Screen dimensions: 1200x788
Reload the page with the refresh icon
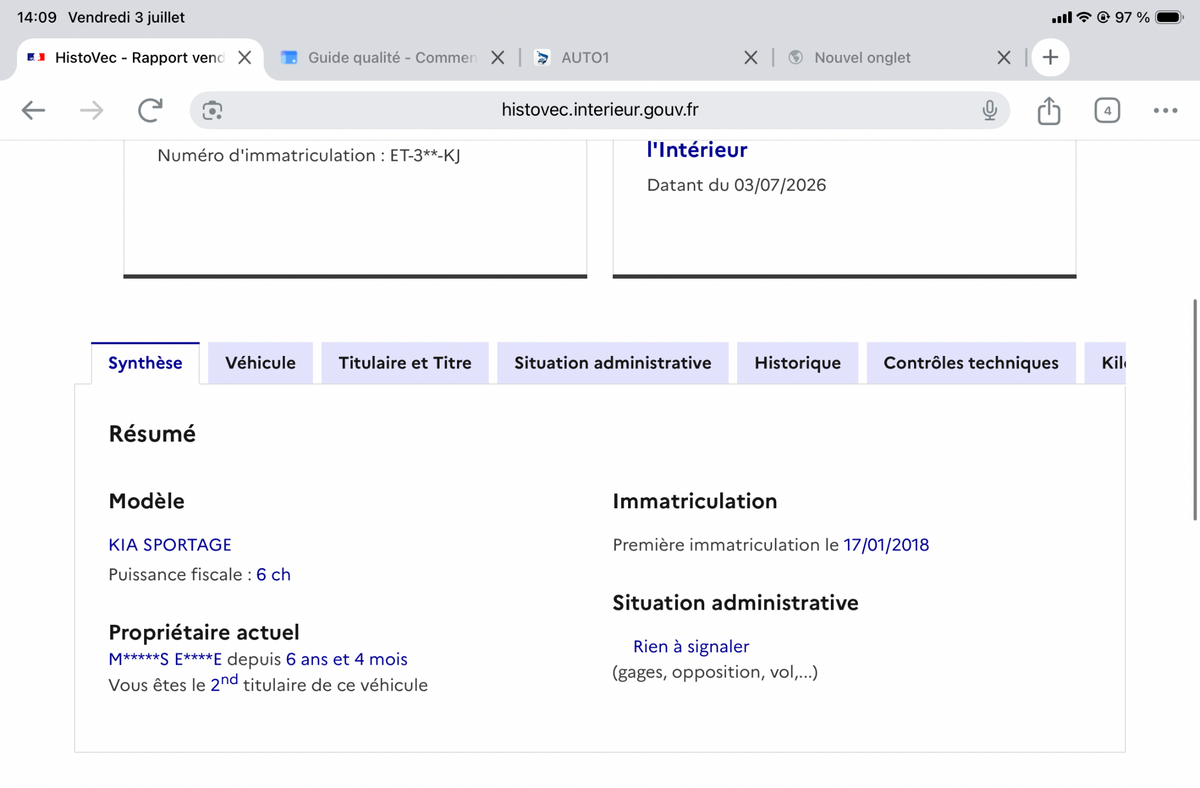coord(150,111)
